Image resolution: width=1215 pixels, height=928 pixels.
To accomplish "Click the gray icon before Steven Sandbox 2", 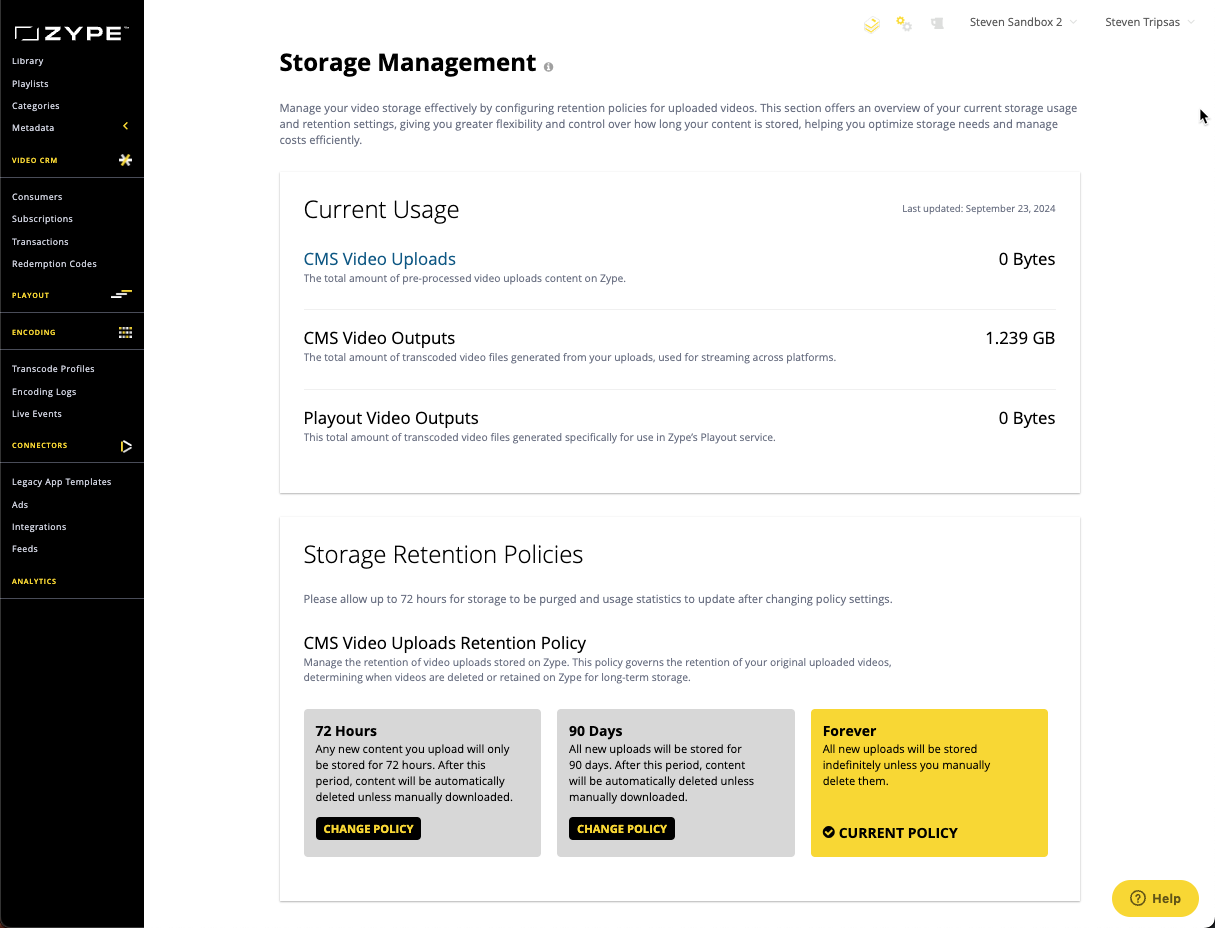I will [937, 23].
